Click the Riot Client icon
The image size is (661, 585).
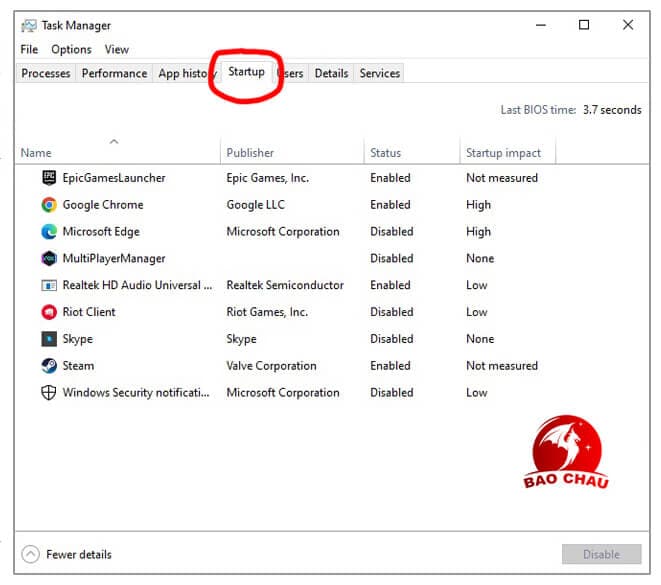49,312
